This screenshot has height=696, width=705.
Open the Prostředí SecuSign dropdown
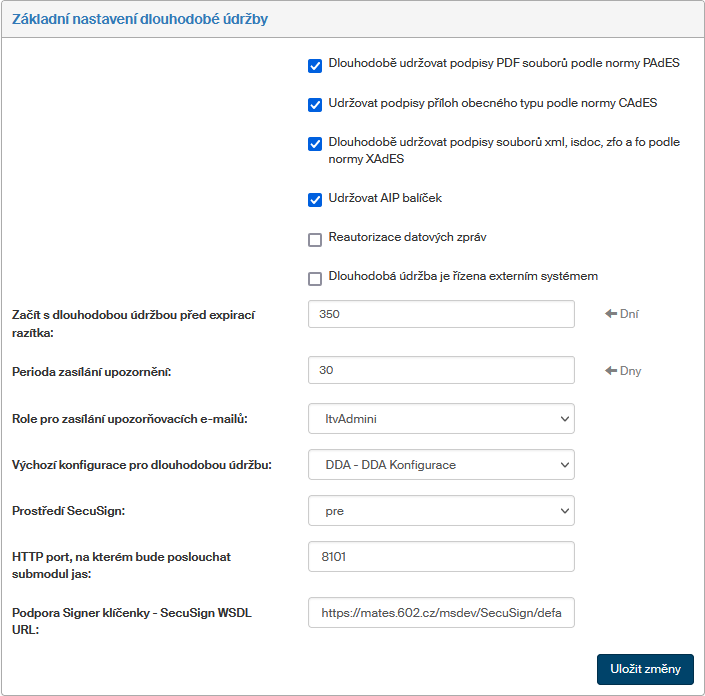(x=441, y=510)
